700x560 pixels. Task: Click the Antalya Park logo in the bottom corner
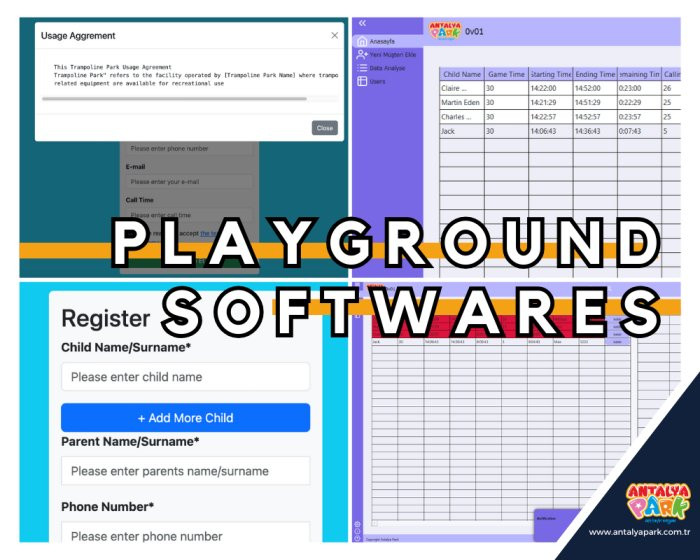pyautogui.click(x=658, y=502)
